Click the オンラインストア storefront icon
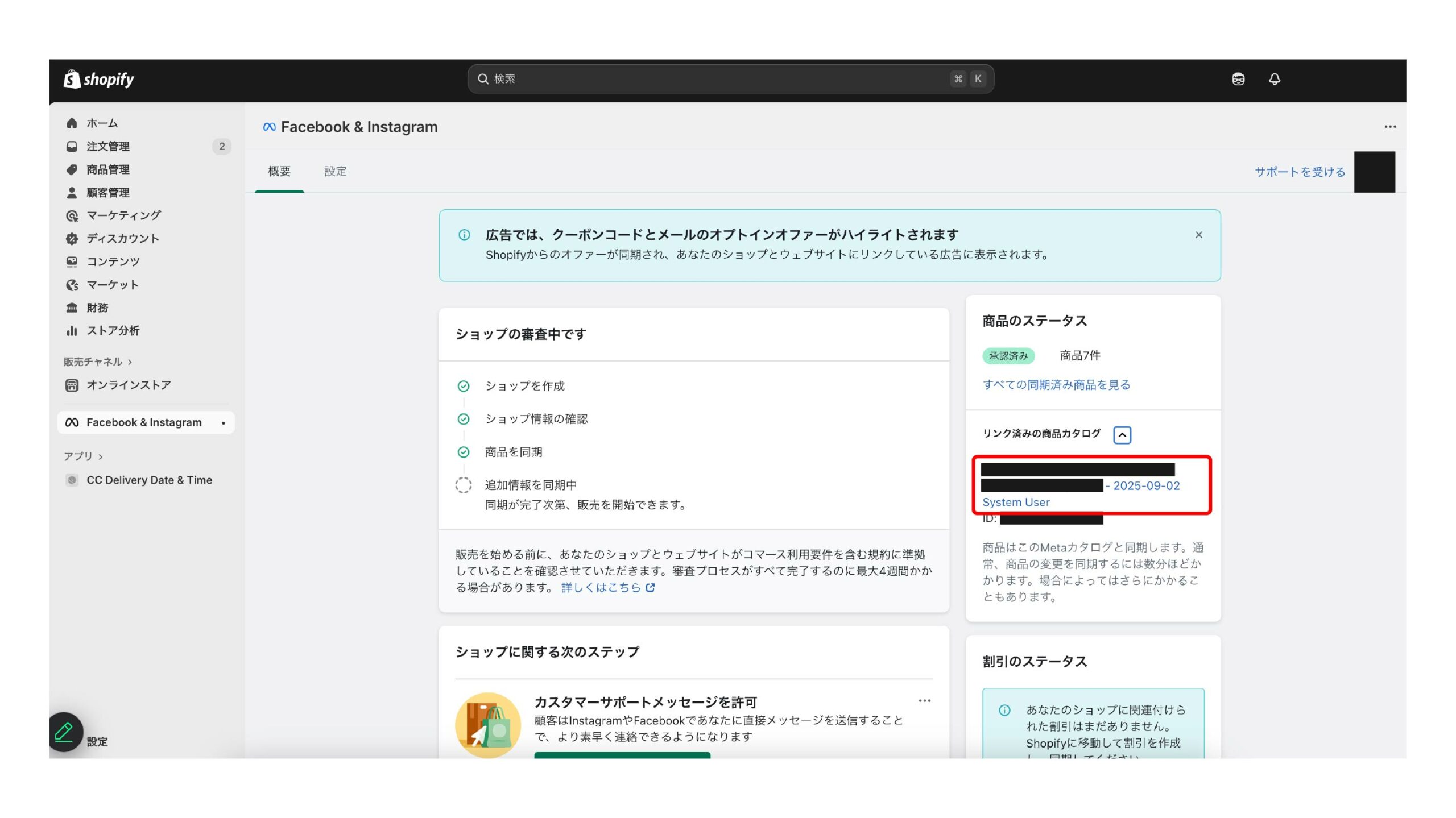This screenshot has width=1456, height=818. click(x=72, y=385)
